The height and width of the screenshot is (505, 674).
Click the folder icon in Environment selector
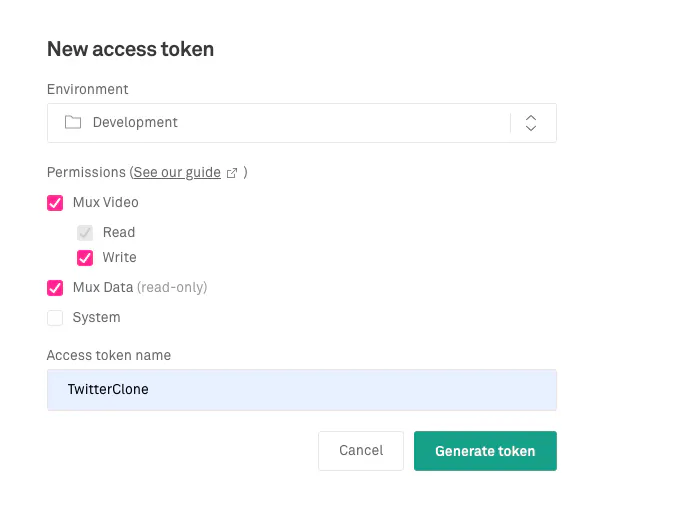click(x=73, y=122)
